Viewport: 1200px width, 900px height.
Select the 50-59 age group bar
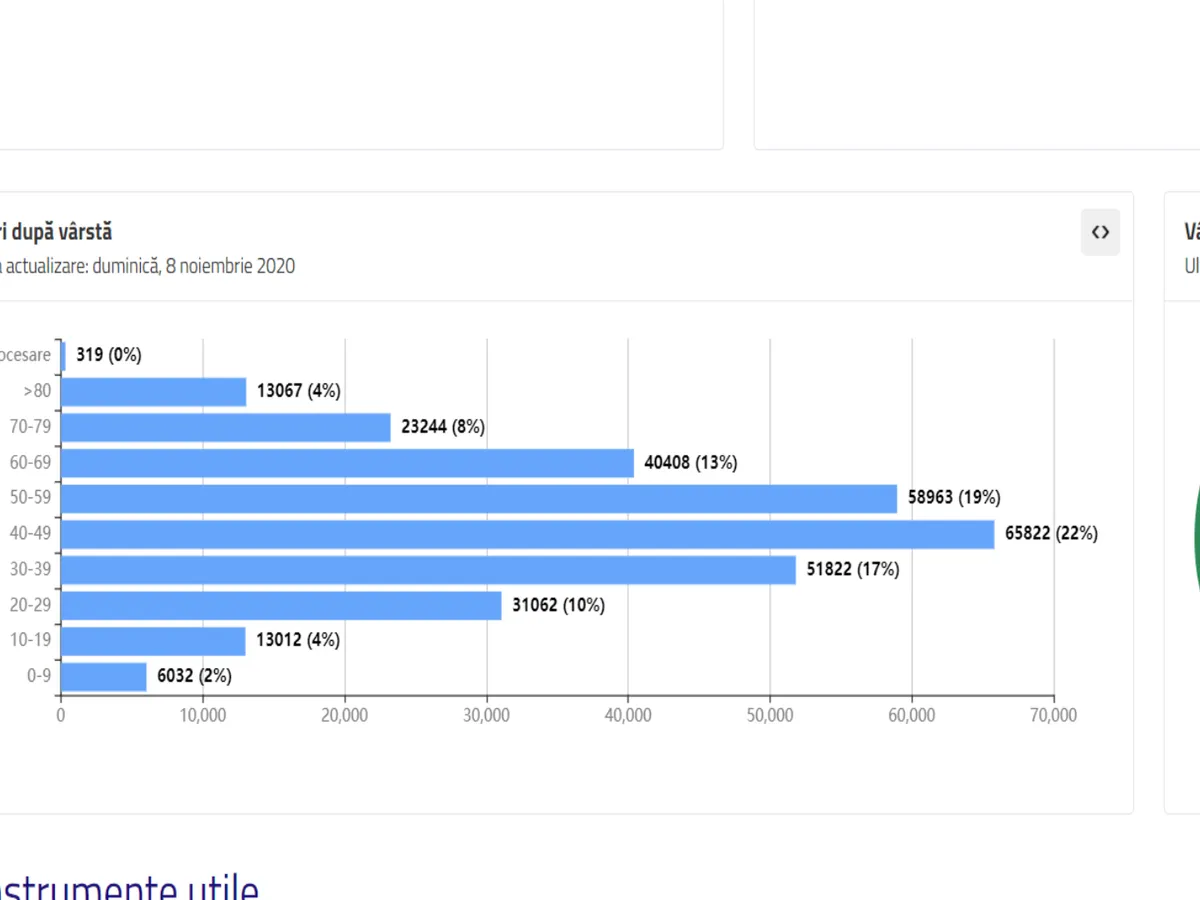478,498
